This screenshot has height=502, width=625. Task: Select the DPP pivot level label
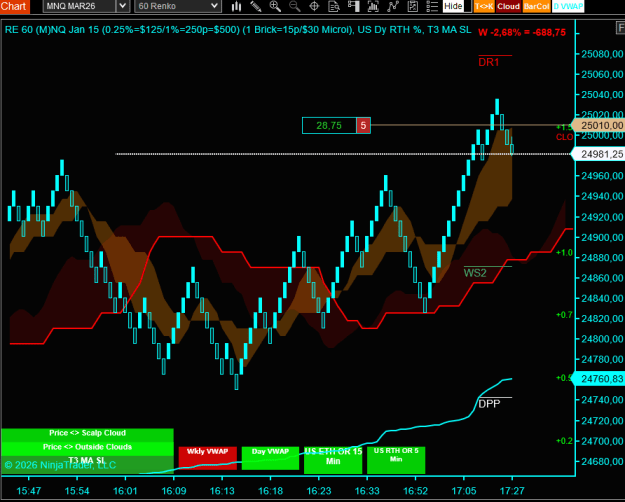[489, 404]
